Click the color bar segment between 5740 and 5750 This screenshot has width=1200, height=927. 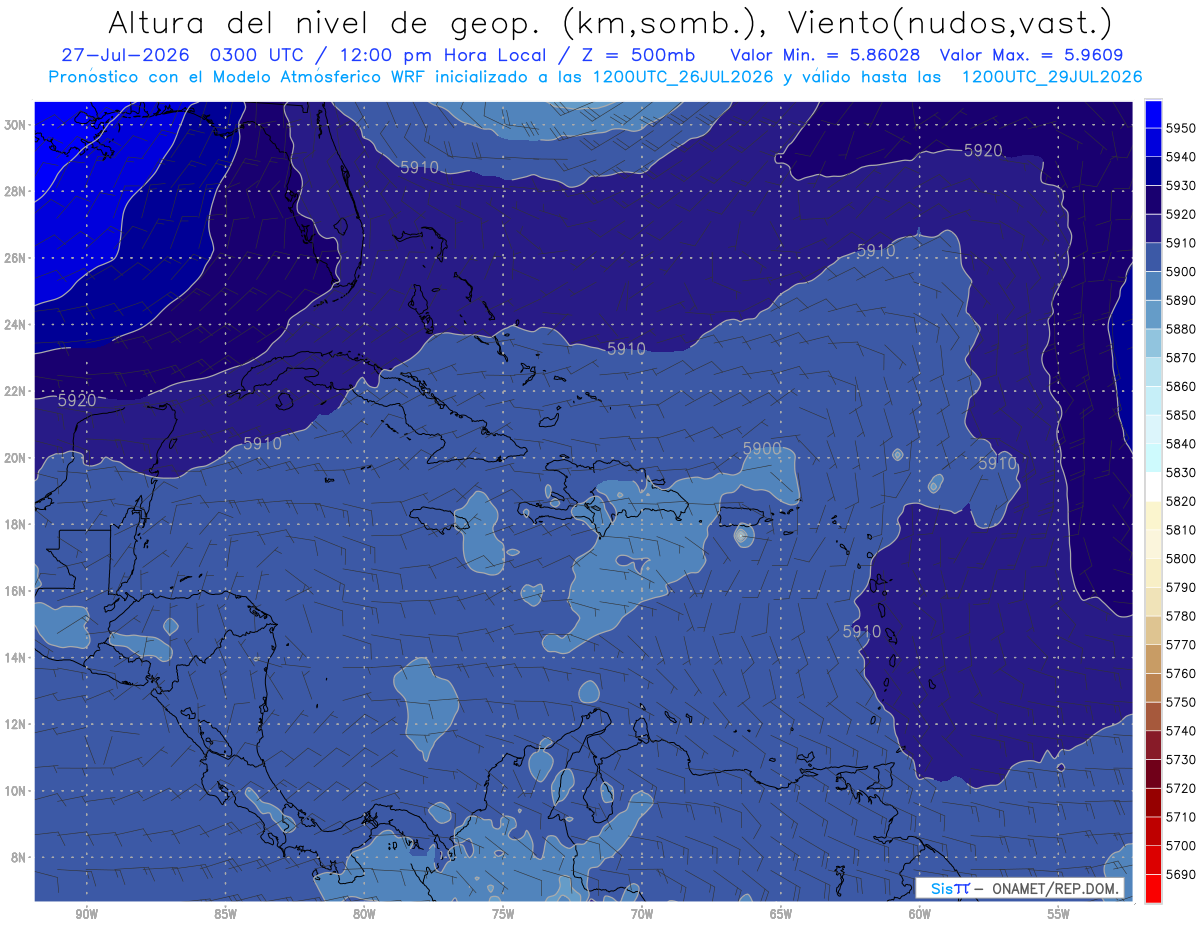pos(1153,716)
